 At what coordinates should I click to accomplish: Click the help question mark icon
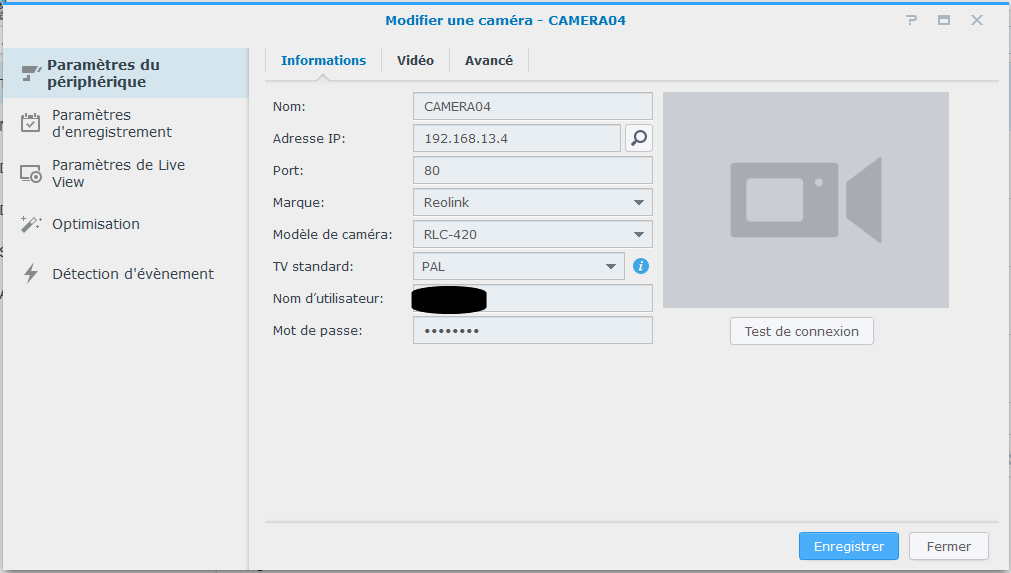coord(911,20)
